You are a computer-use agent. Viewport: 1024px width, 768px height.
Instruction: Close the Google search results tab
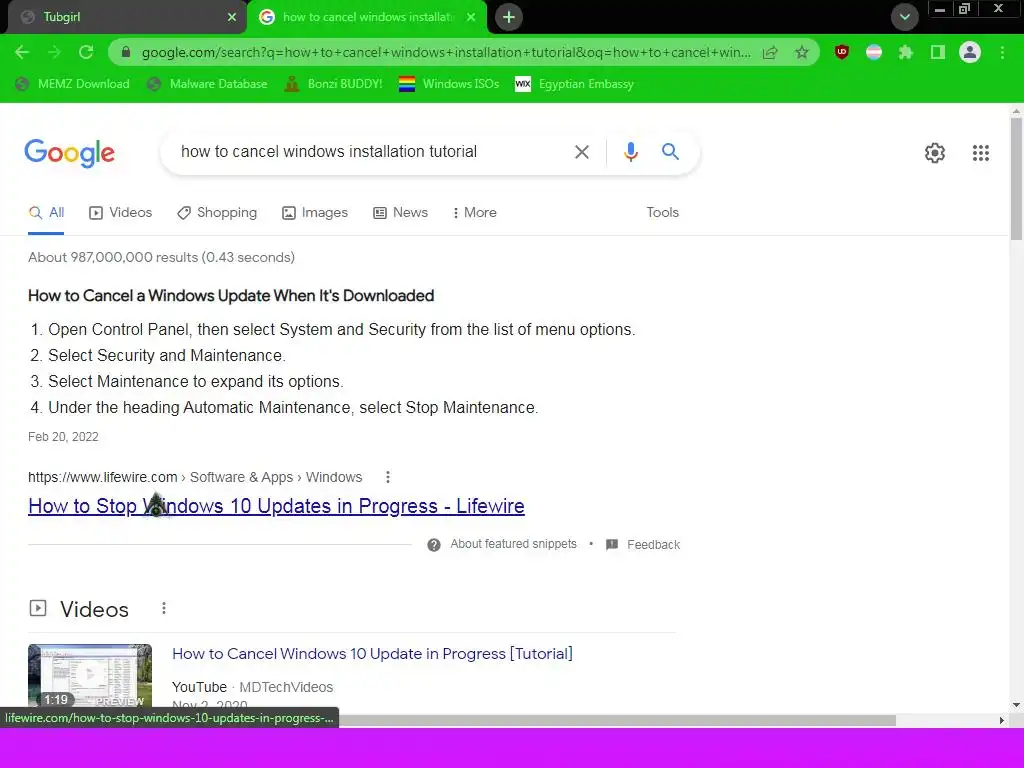(x=471, y=17)
